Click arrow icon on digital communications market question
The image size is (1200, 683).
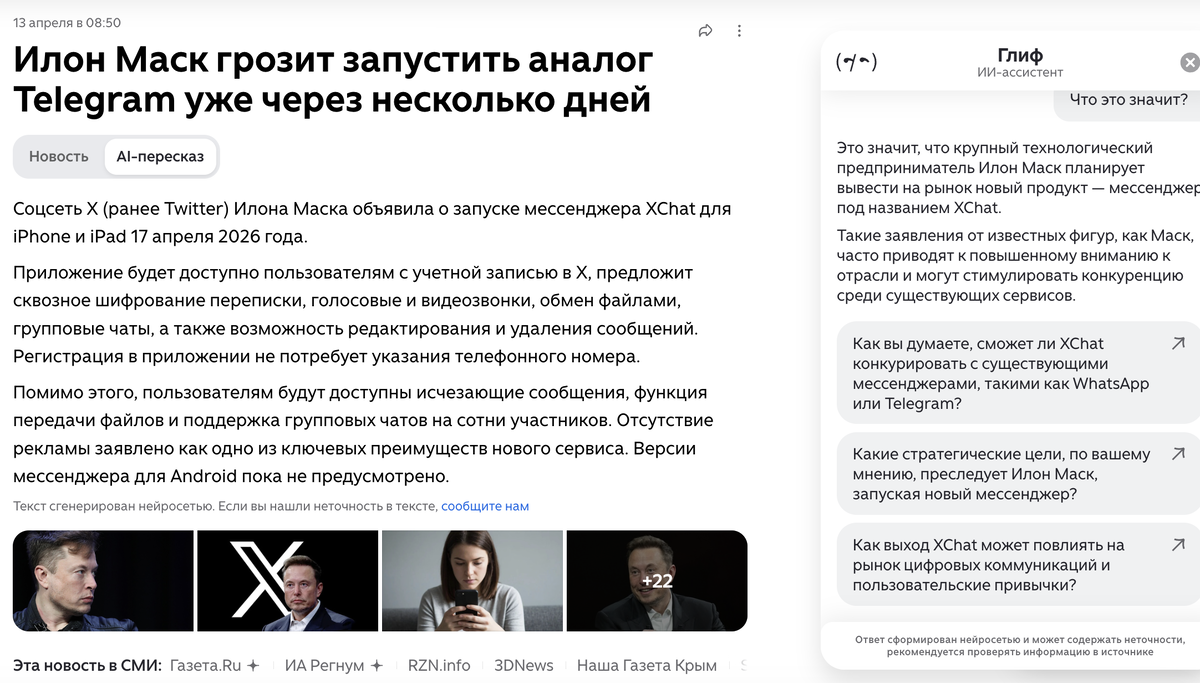coord(1177,545)
